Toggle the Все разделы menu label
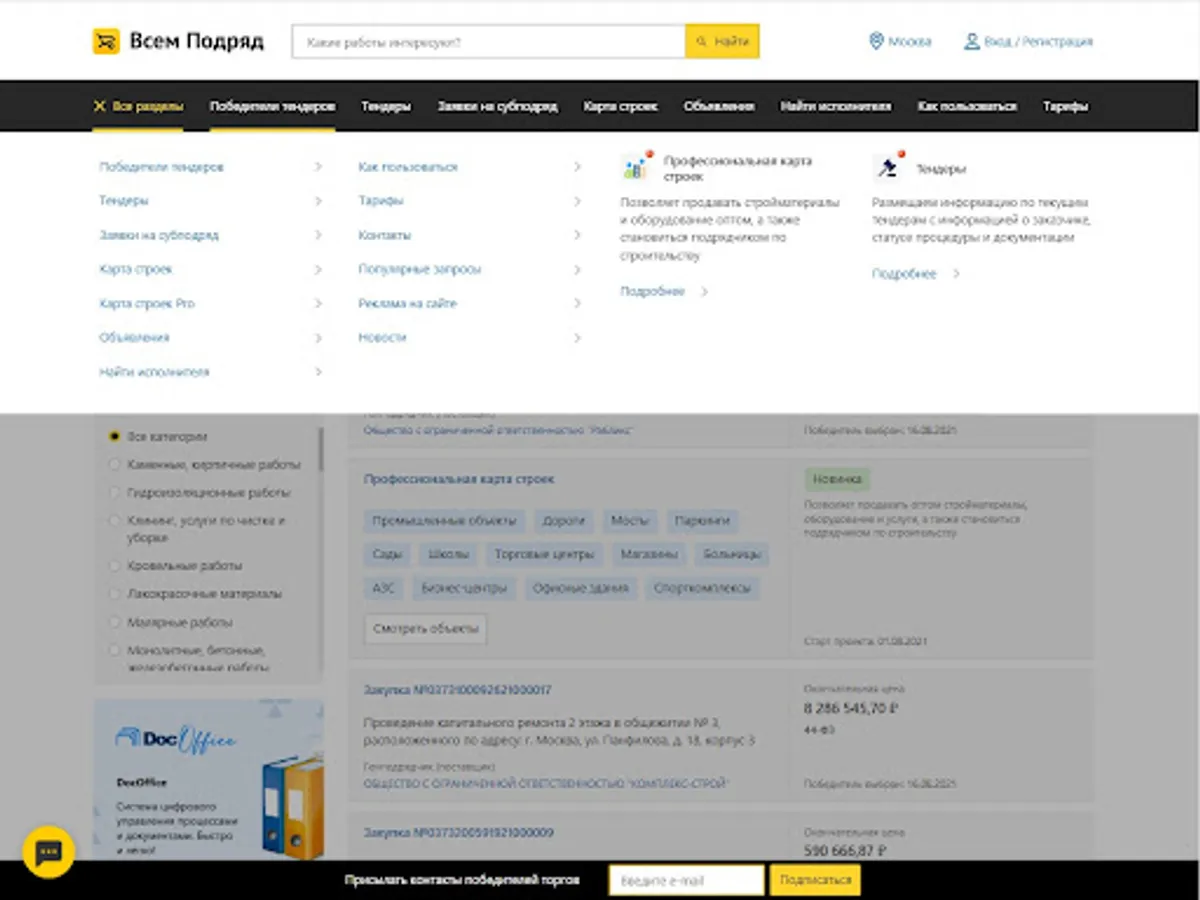This screenshot has height=900, width=1200. click(147, 106)
